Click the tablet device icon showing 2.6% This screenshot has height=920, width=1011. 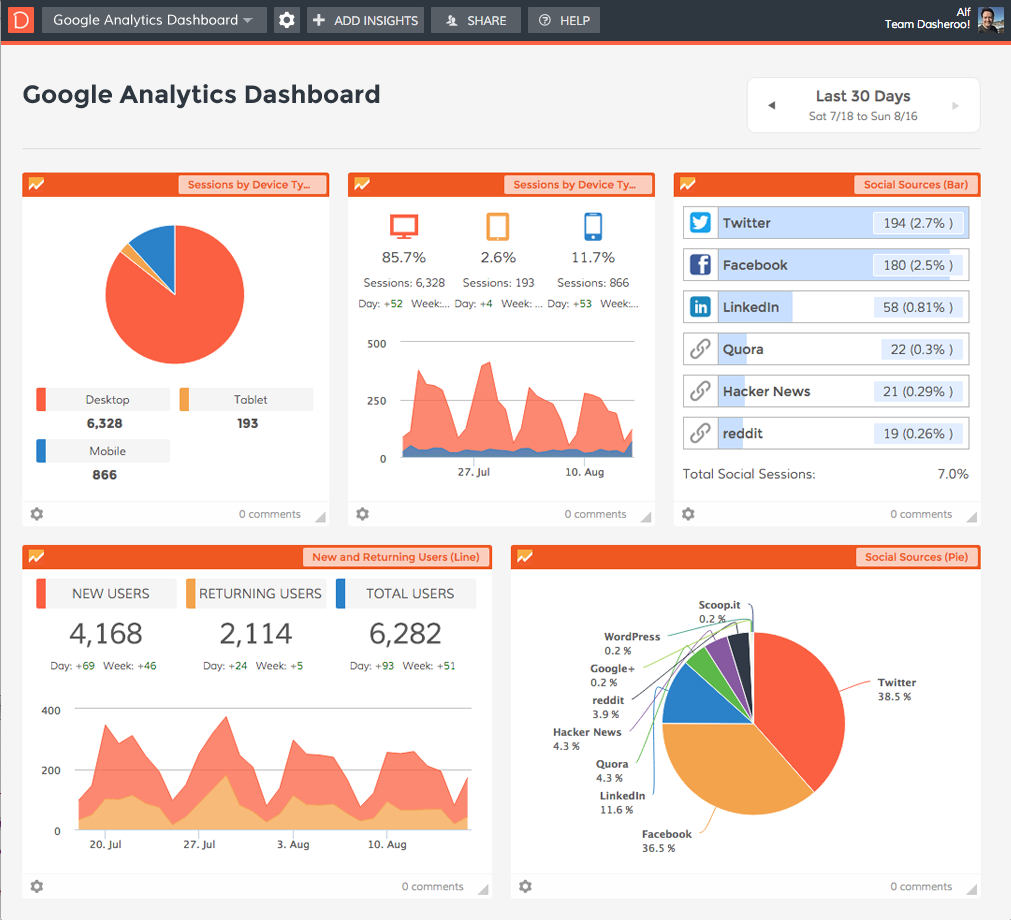(x=499, y=228)
